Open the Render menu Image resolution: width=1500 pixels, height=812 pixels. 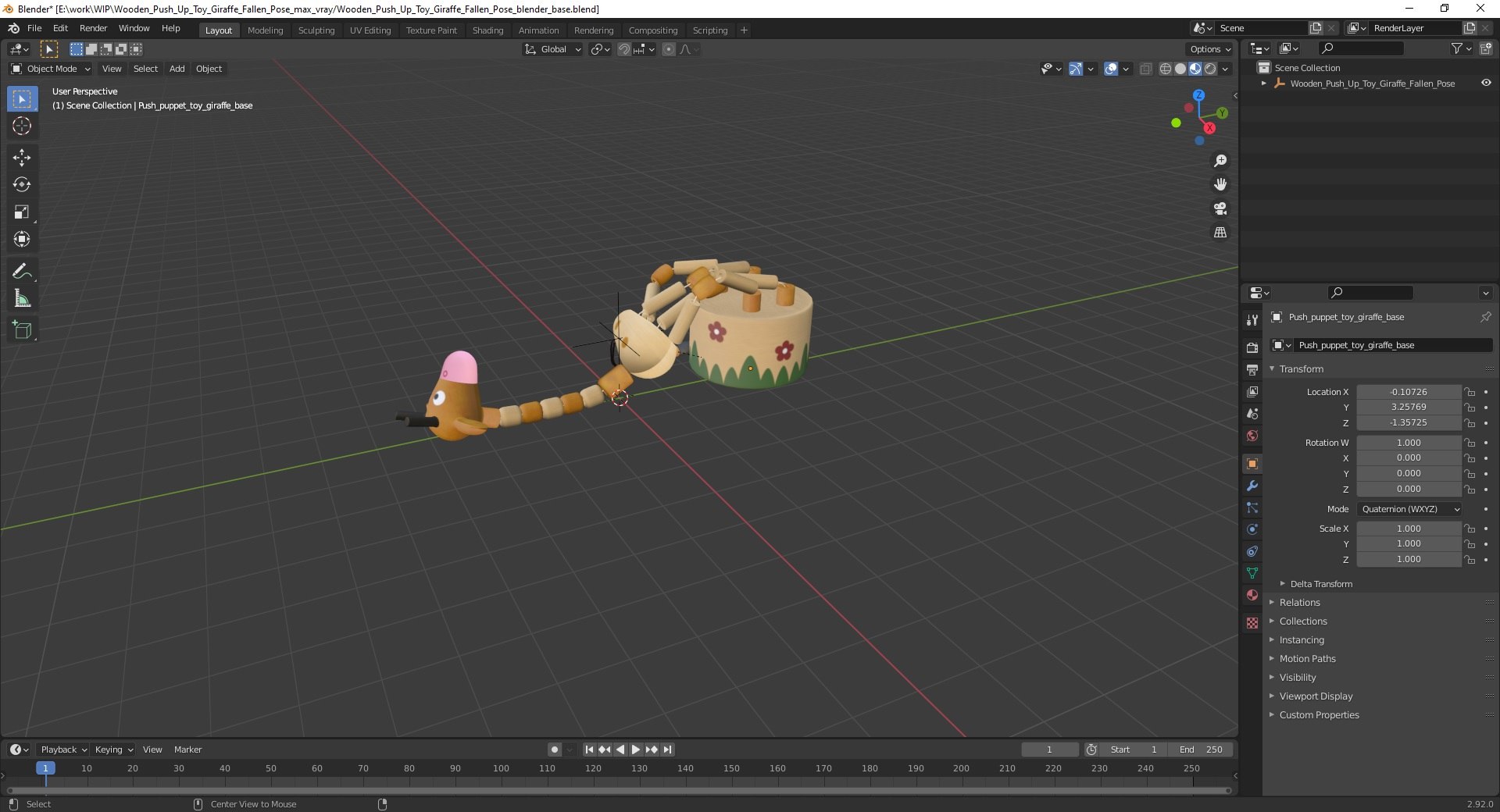93,28
